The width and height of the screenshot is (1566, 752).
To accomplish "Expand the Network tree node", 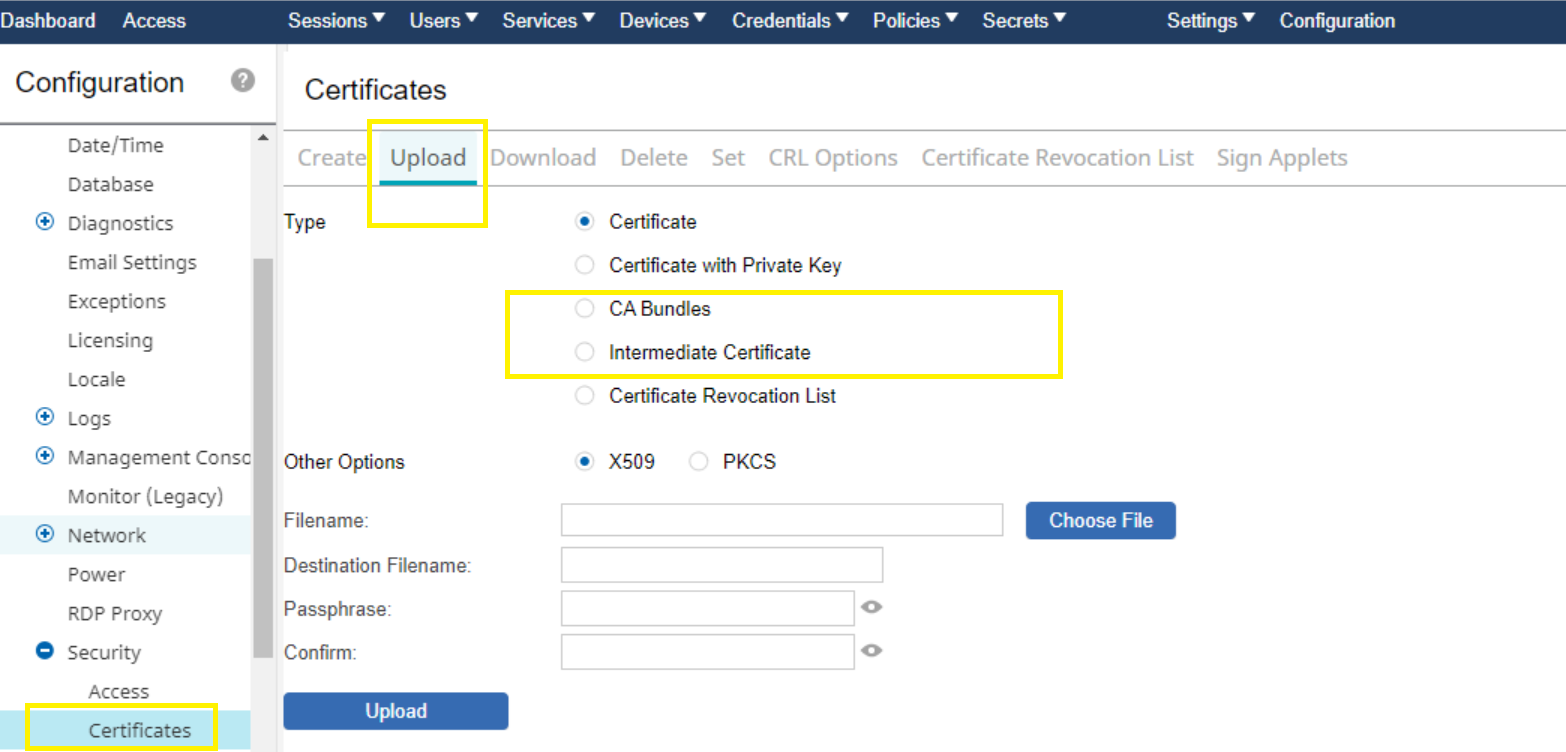I will click(x=45, y=535).
